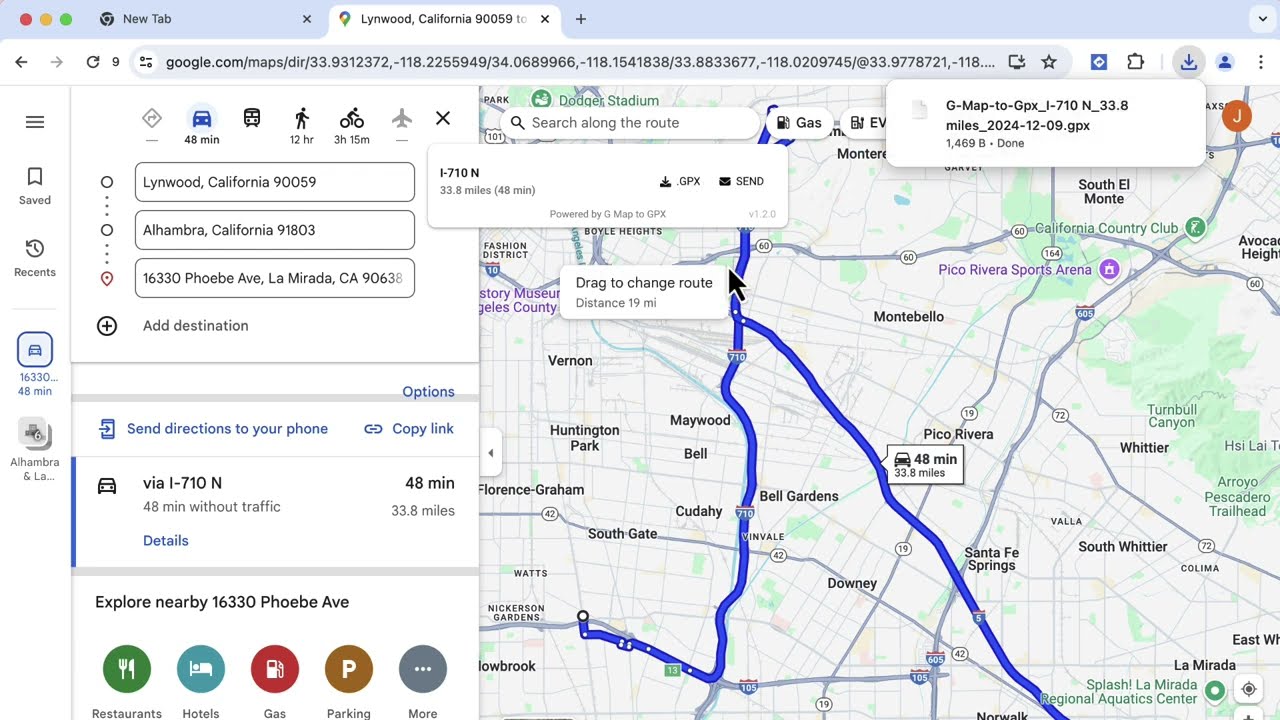The image size is (1280, 720).
Task: Click the Dodger Stadium map marker
Action: 541,99
